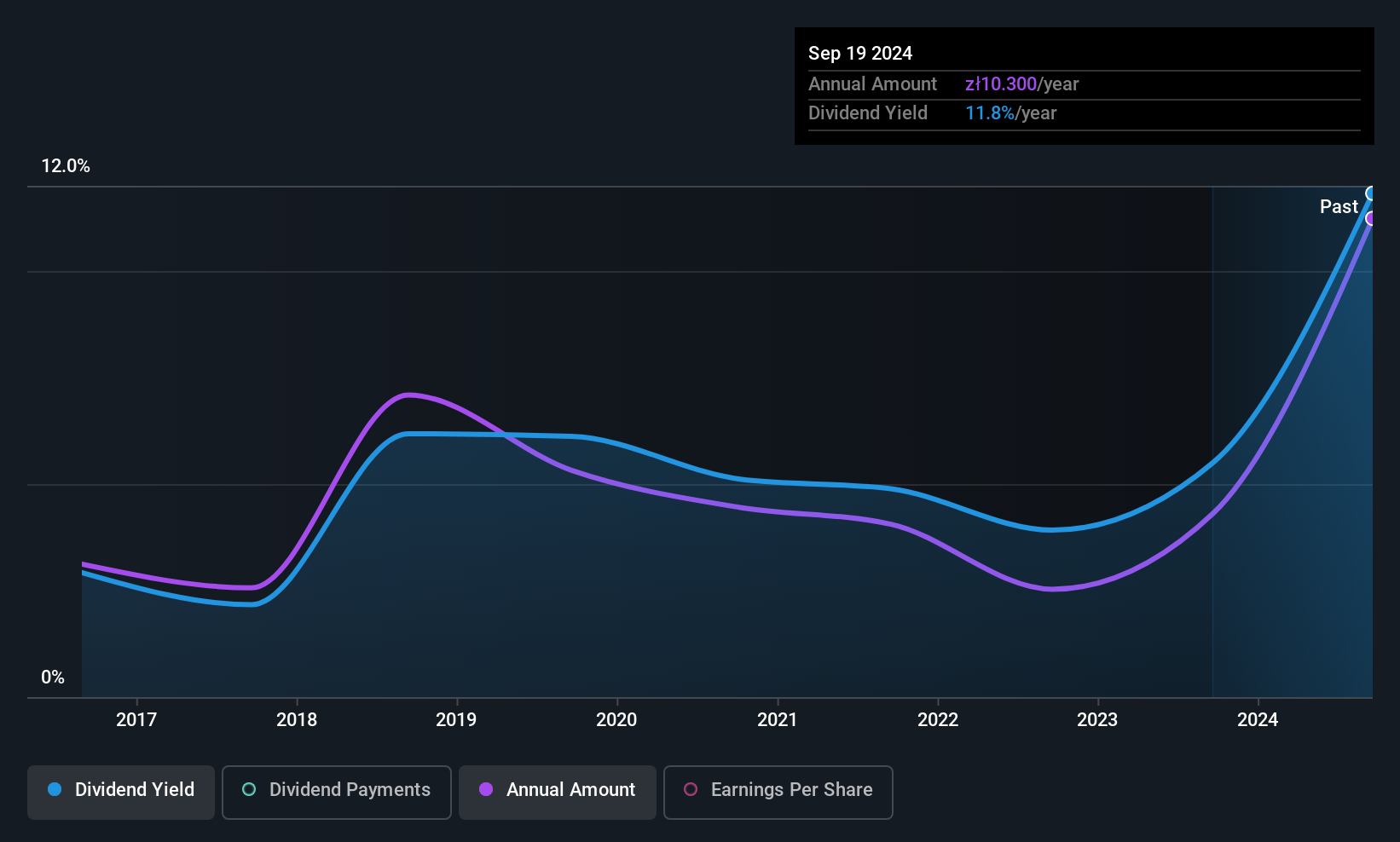The image size is (1400, 842).
Task: Click the 2017 x-axis label
Action: (136, 719)
